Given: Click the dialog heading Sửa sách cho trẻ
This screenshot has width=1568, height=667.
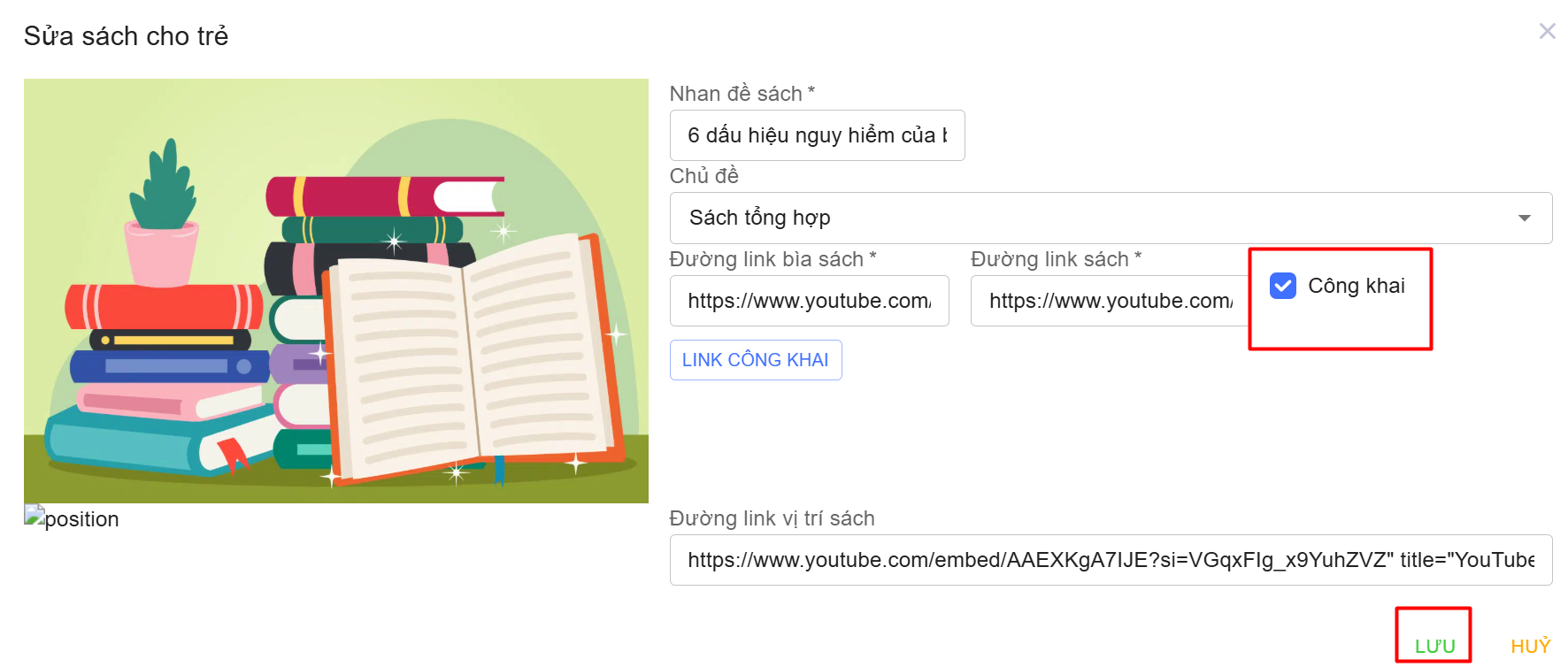Looking at the screenshot, I should click(x=126, y=36).
